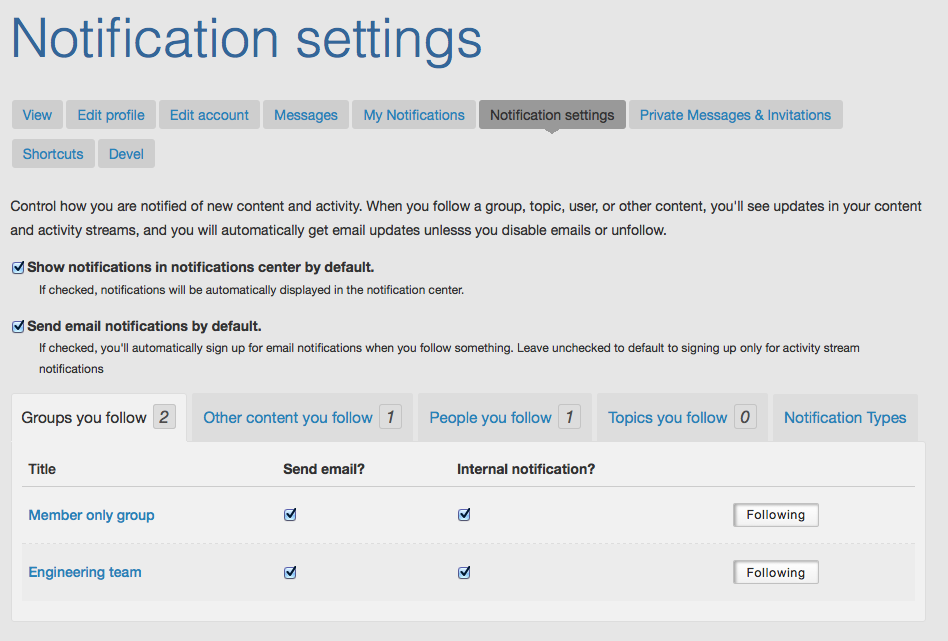The height and width of the screenshot is (641, 948).
Task: Uncheck Send email notifications by default
Action: coord(17,325)
